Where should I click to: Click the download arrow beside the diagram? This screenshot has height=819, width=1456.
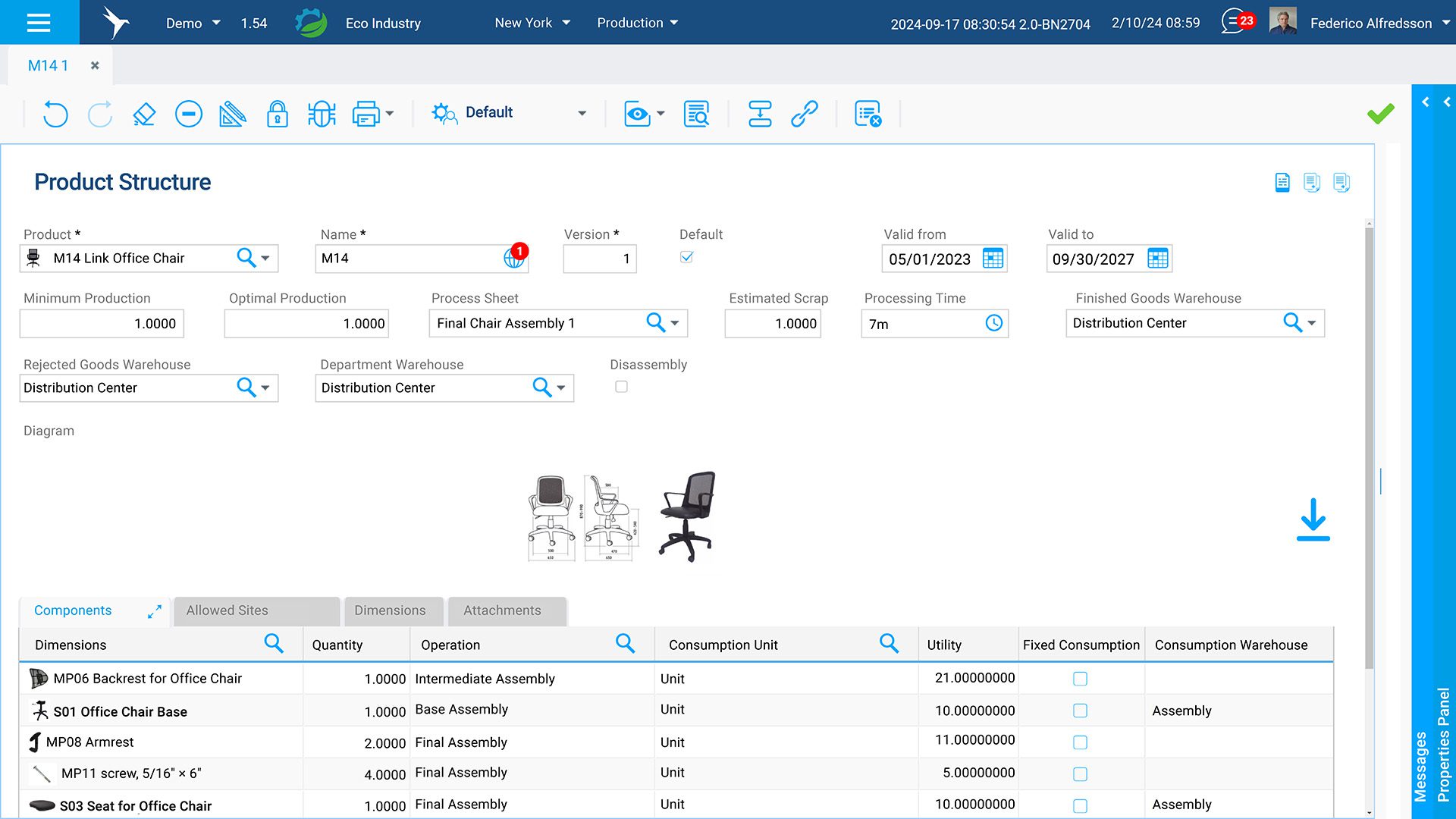point(1313,519)
